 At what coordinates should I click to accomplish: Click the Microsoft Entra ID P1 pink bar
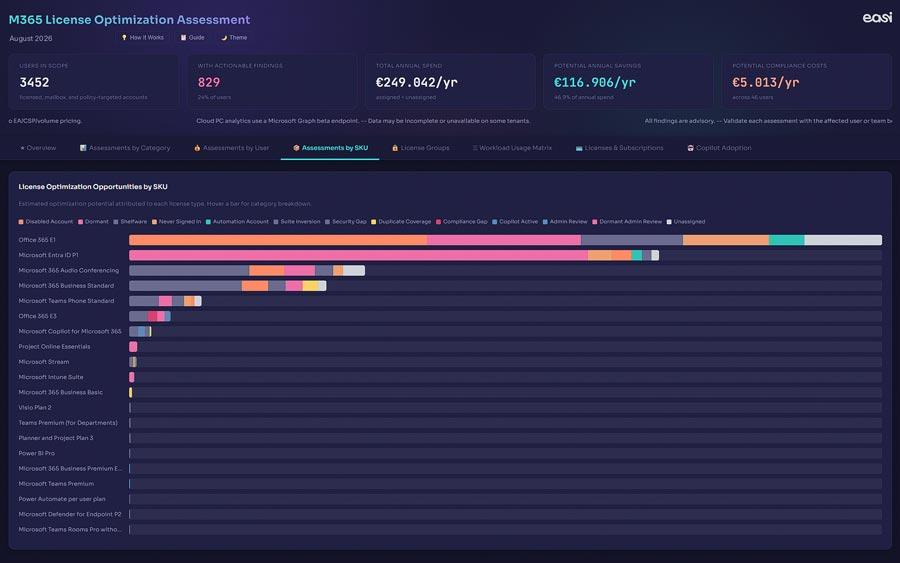coord(358,255)
